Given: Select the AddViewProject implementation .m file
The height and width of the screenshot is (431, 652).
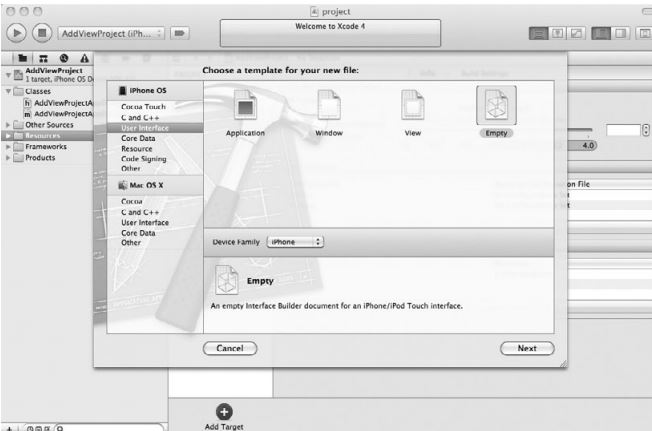Looking at the screenshot, I should tap(58, 113).
